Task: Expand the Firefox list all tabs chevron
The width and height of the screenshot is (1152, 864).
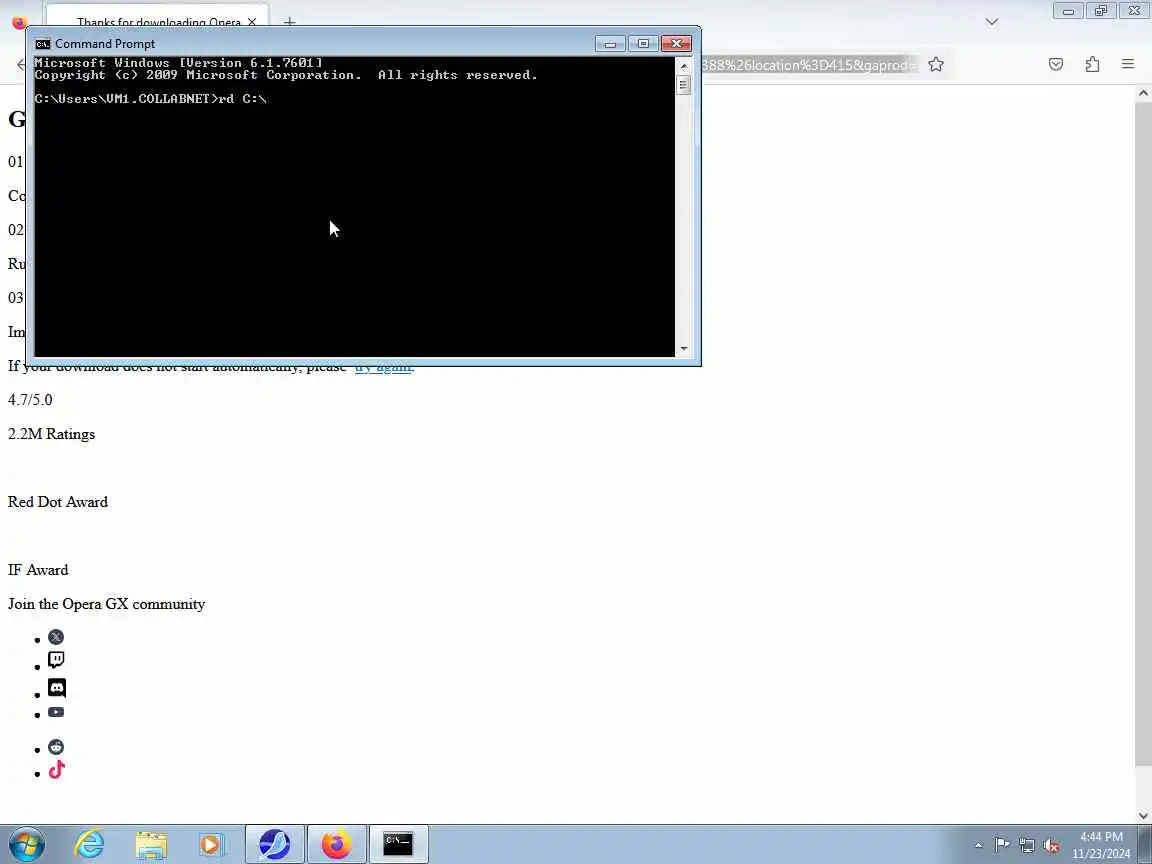Action: [x=992, y=21]
